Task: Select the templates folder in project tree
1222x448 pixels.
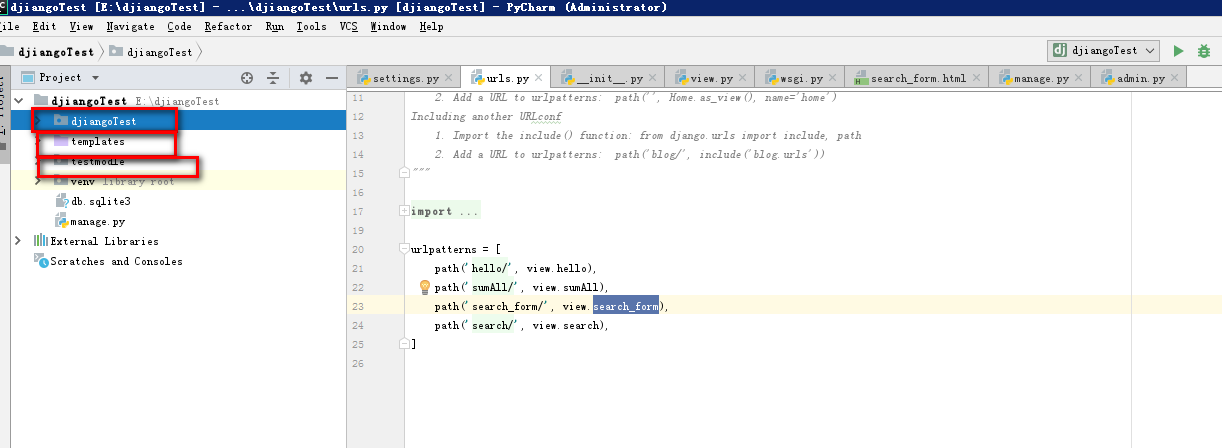Action: pyautogui.click(x=98, y=141)
